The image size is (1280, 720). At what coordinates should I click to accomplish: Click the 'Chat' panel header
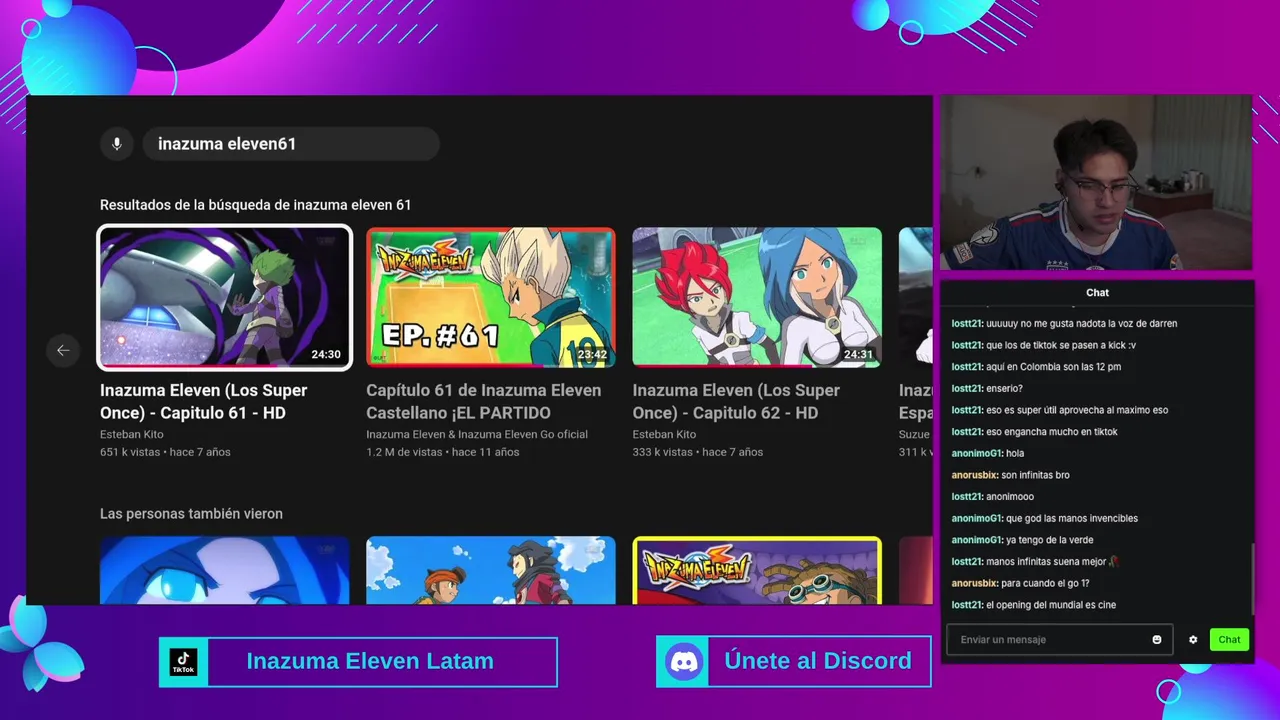tap(1097, 293)
